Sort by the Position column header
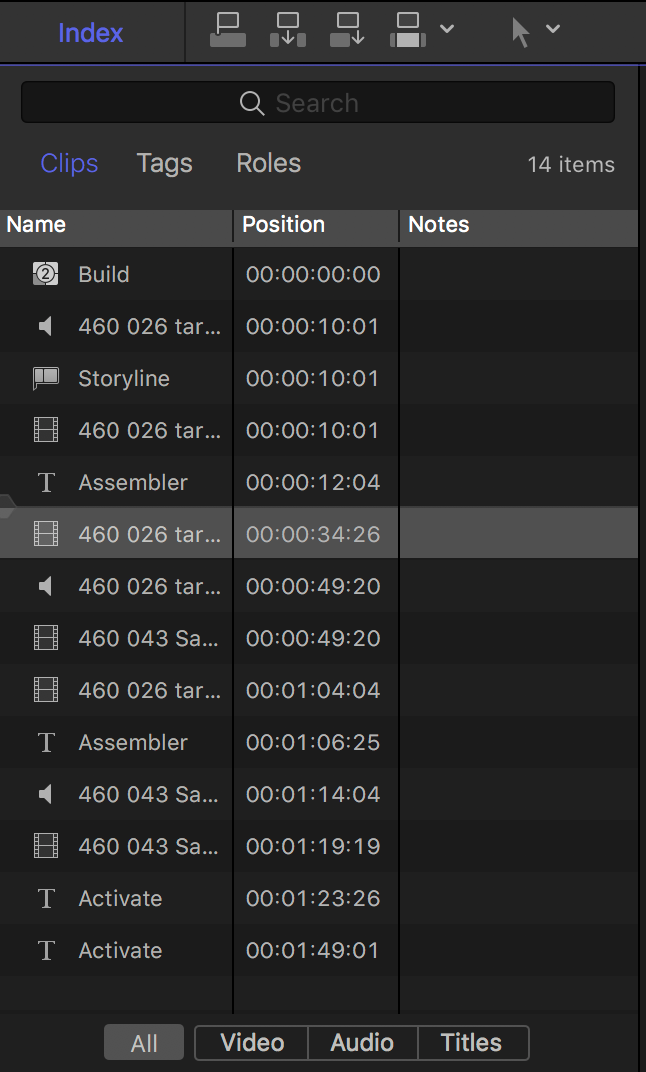This screenshot has height=1072, width=646. point(316,225)
